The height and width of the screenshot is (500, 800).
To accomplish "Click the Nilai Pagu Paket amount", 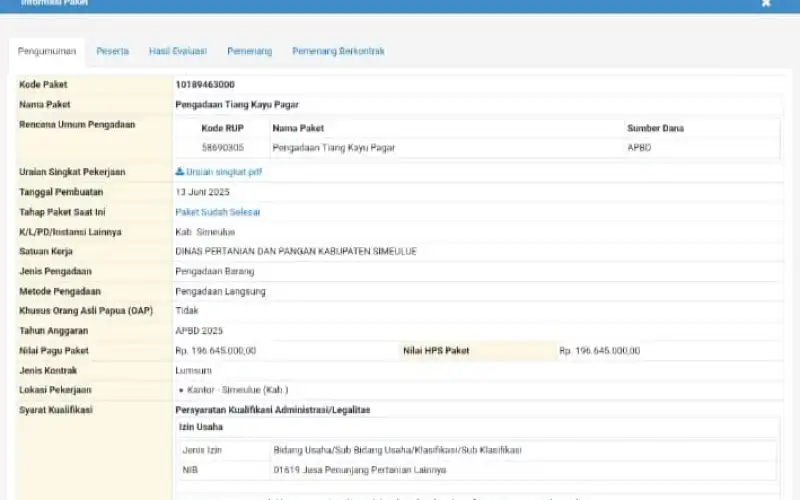I will pos(216,351).
